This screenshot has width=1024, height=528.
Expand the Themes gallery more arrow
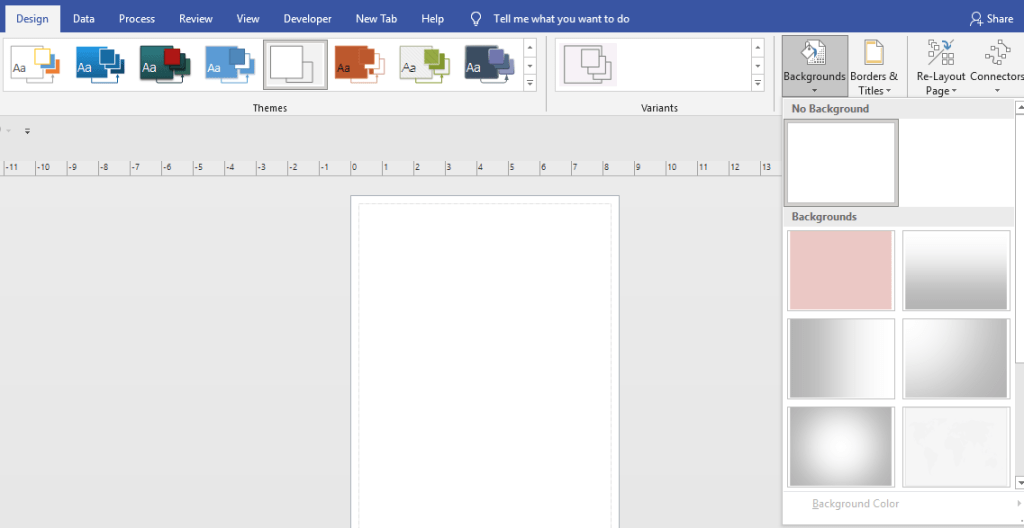530,83
